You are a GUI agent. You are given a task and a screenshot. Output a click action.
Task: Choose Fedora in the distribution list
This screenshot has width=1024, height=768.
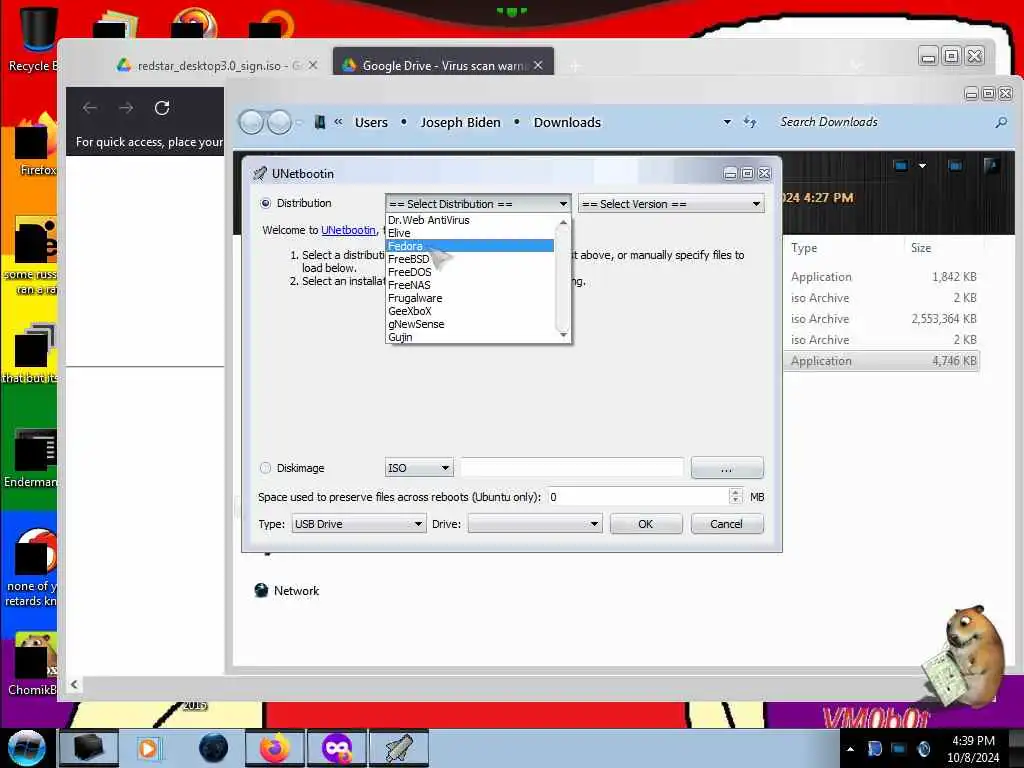coord(470,246)
